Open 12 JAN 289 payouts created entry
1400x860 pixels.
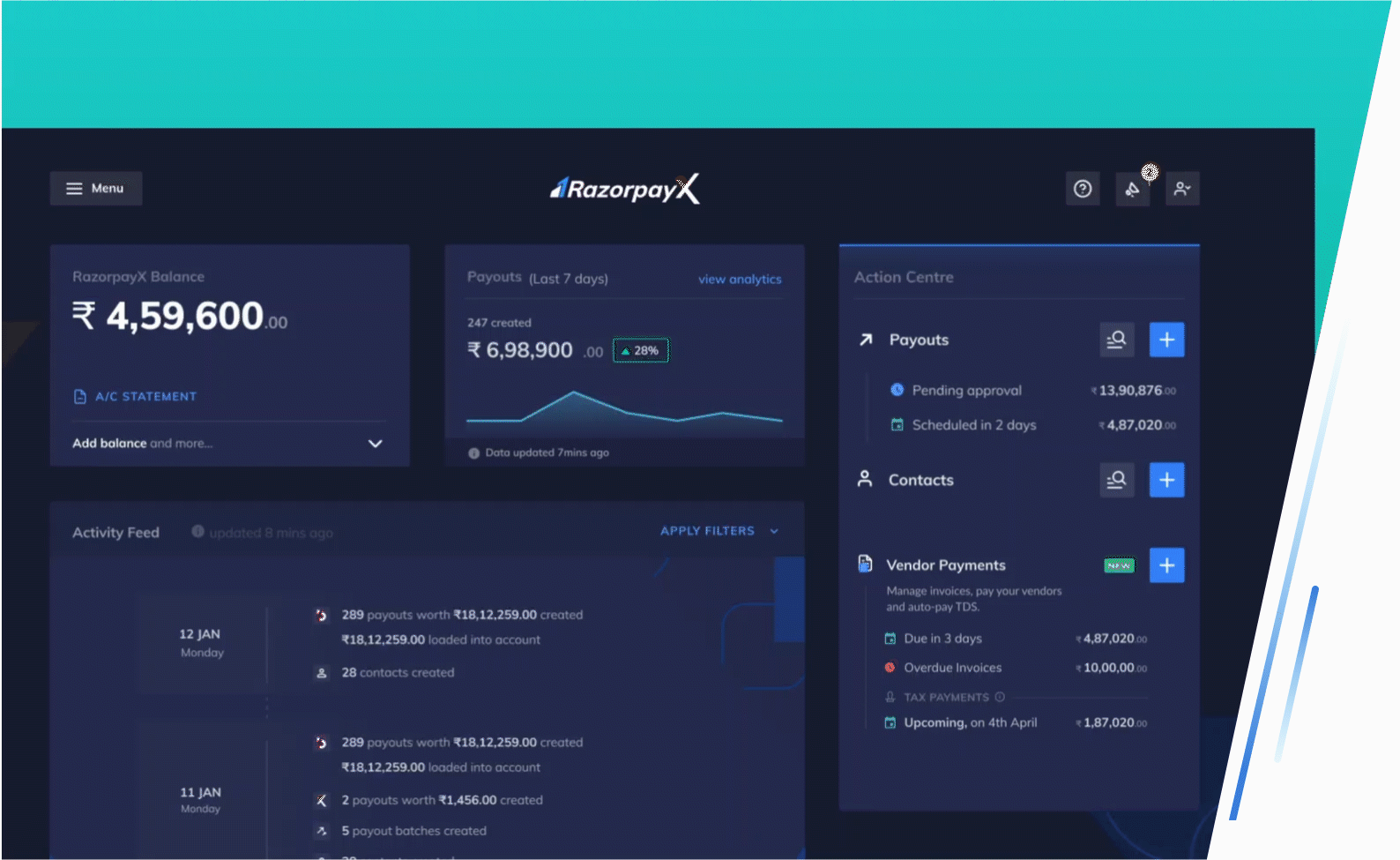[x=462, y=615]
